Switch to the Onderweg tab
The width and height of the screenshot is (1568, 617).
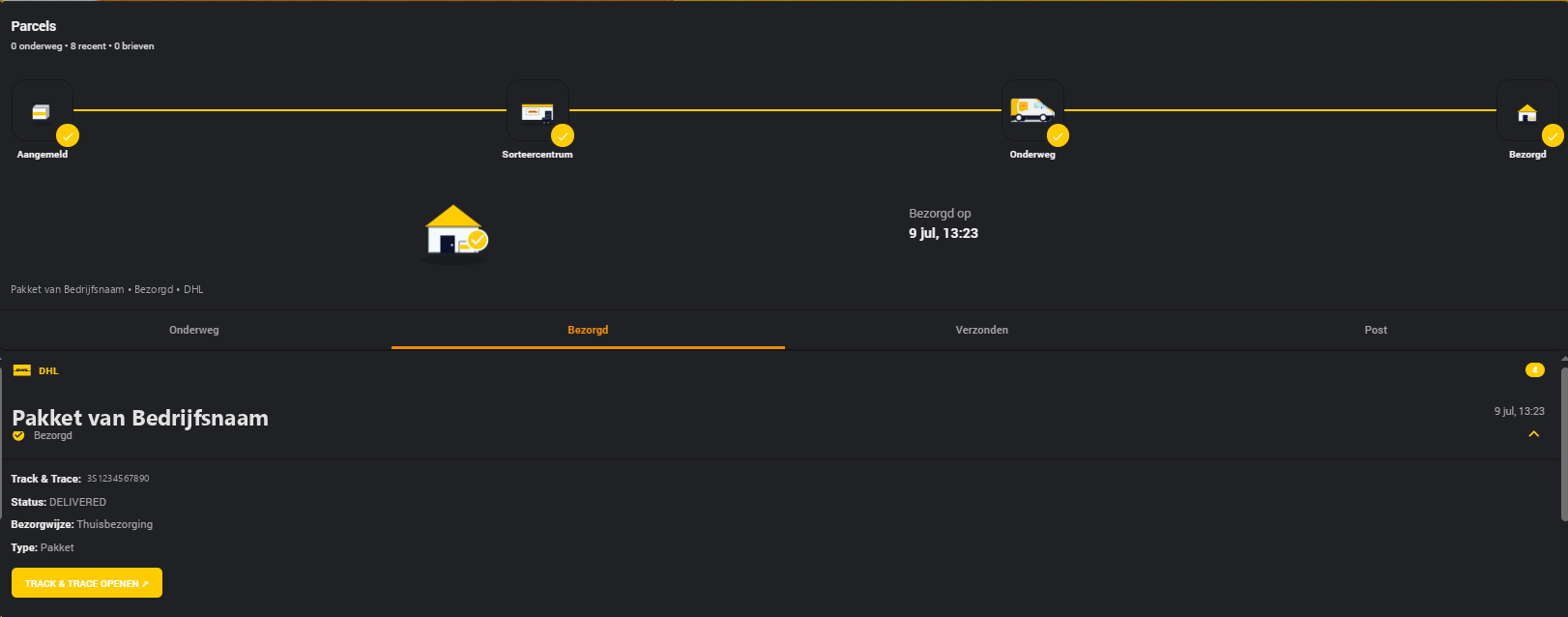click(194, 330)
